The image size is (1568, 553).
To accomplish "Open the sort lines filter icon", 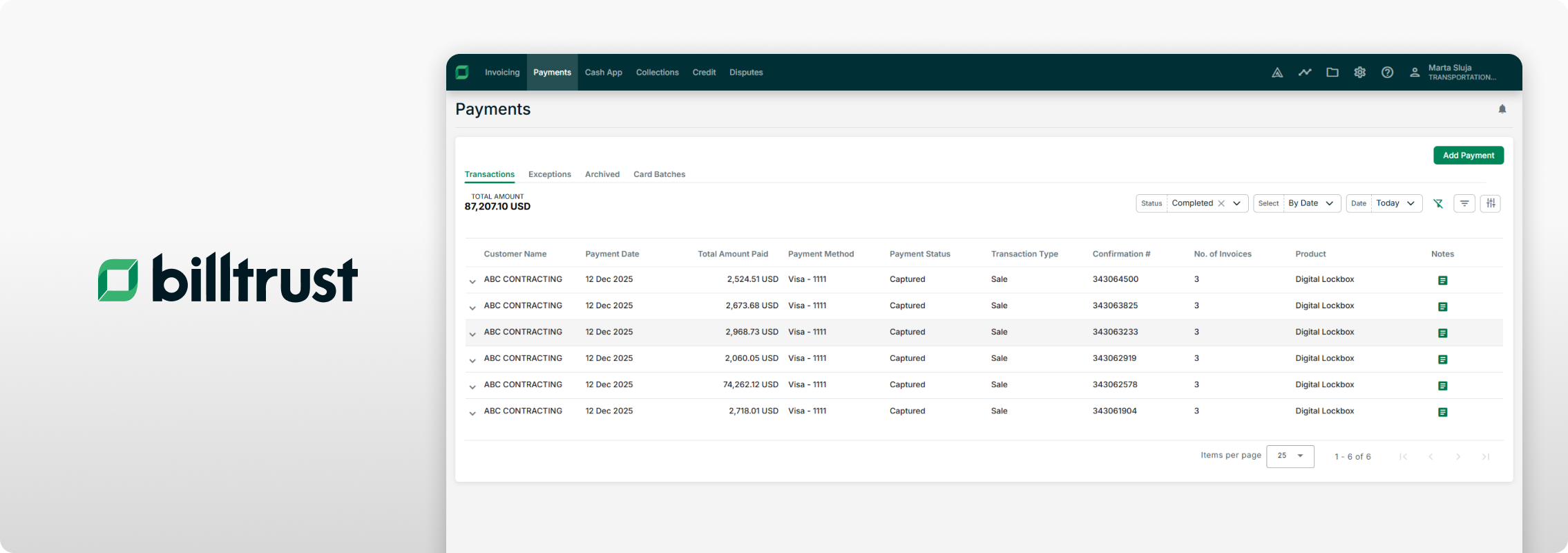I will [1464, 203].
